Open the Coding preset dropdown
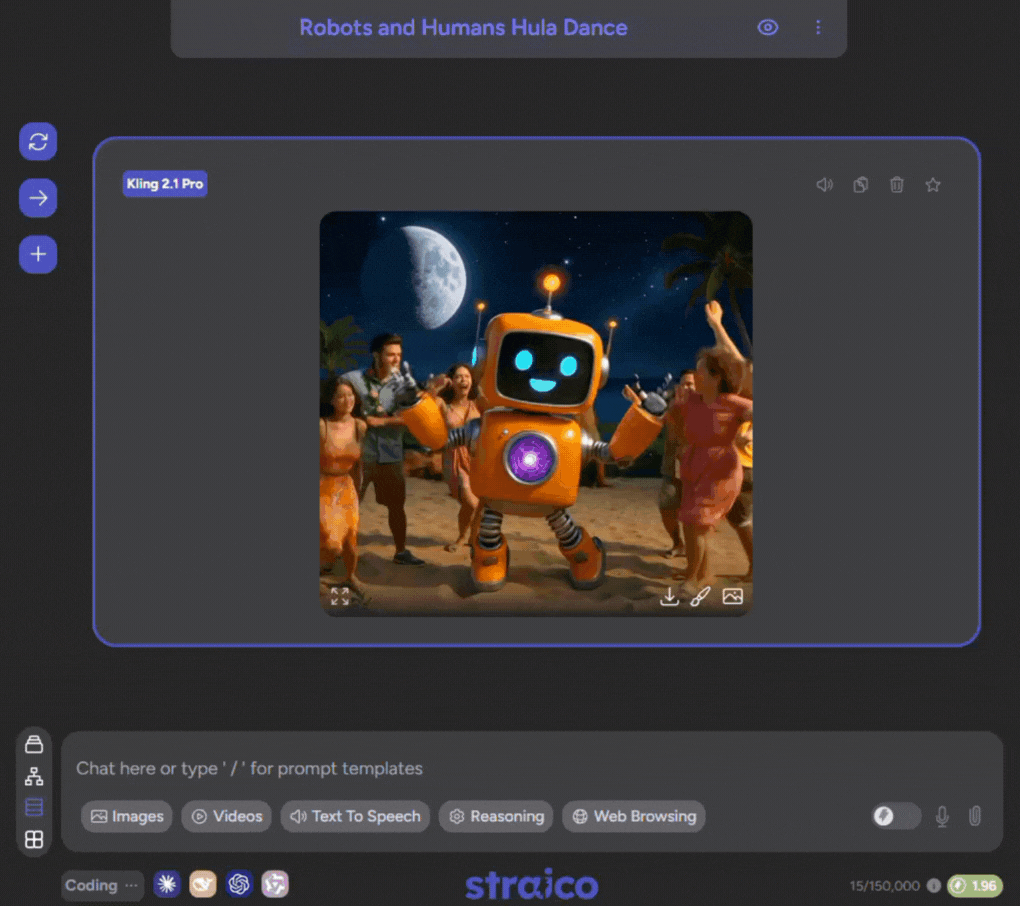This screenshot has height=906, width=1020. pos(102,885)
